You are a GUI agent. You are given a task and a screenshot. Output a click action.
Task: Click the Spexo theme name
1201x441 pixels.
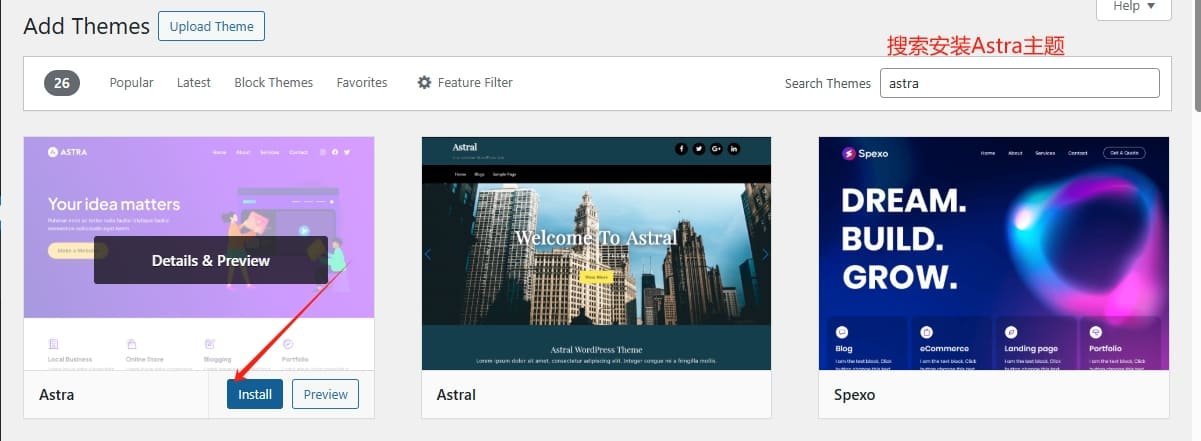854,395
